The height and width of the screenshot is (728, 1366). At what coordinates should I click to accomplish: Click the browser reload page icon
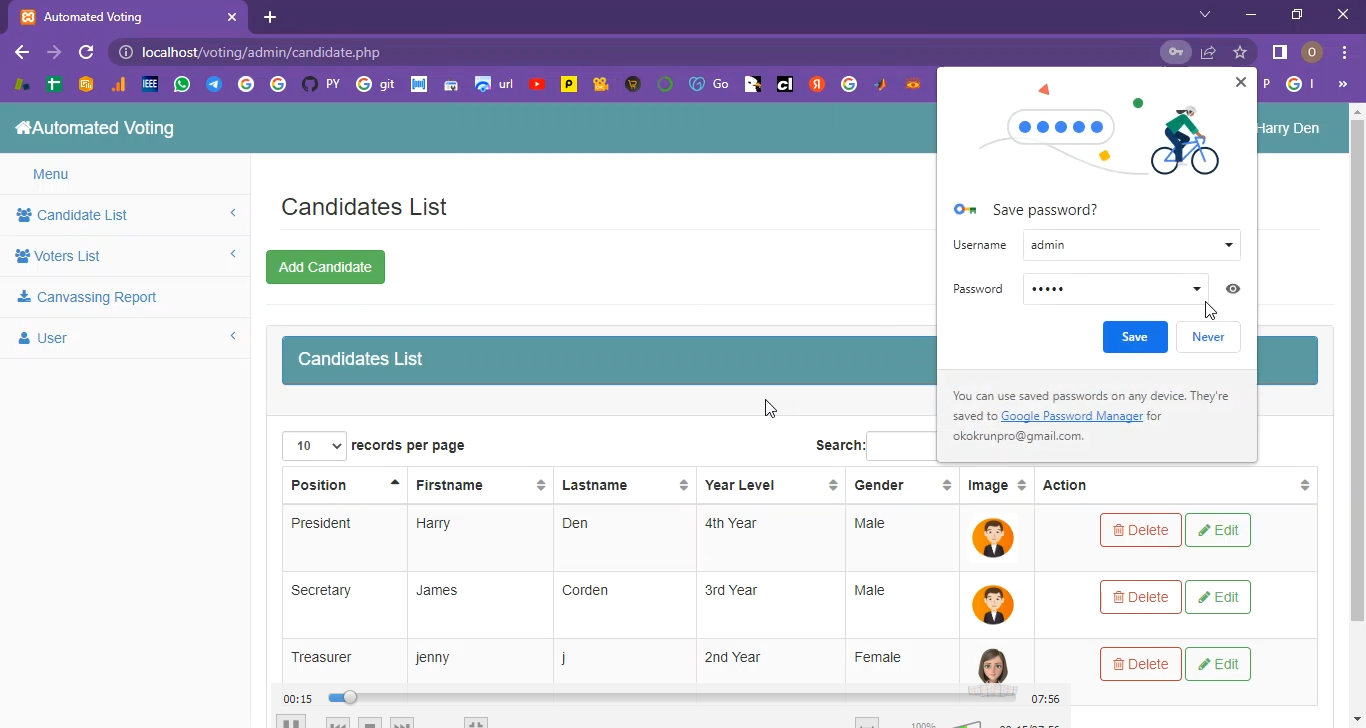tap(86, 52)
